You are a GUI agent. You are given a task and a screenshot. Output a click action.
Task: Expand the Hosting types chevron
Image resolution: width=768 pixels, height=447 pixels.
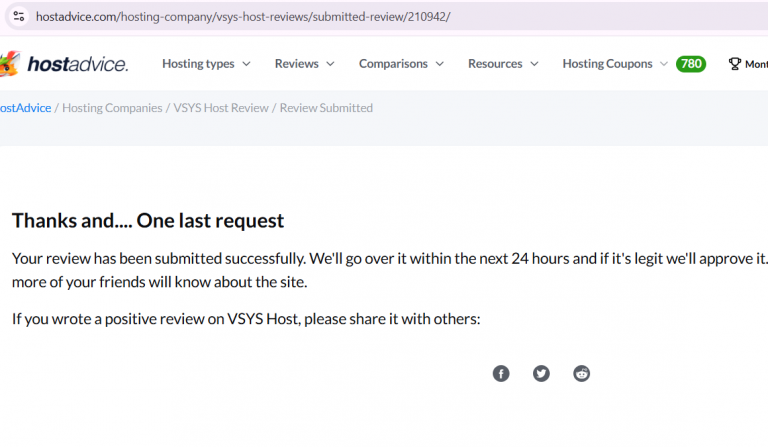point(246,64)
